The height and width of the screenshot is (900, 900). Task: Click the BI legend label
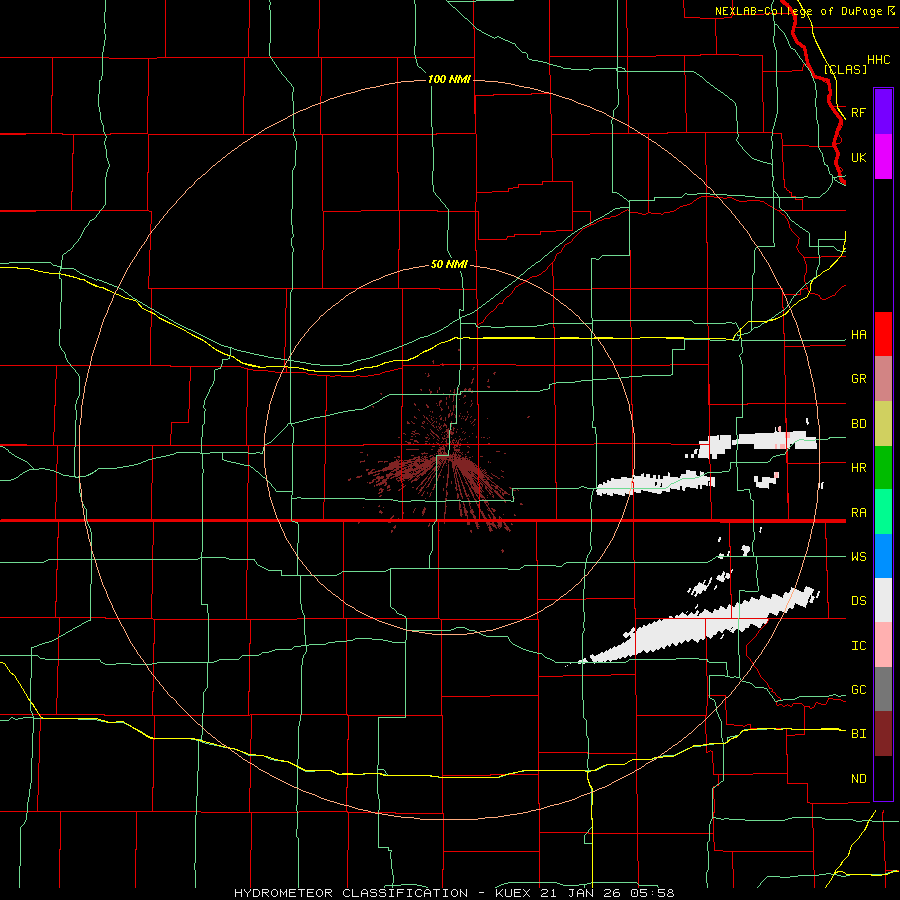(x=859, y=734)
